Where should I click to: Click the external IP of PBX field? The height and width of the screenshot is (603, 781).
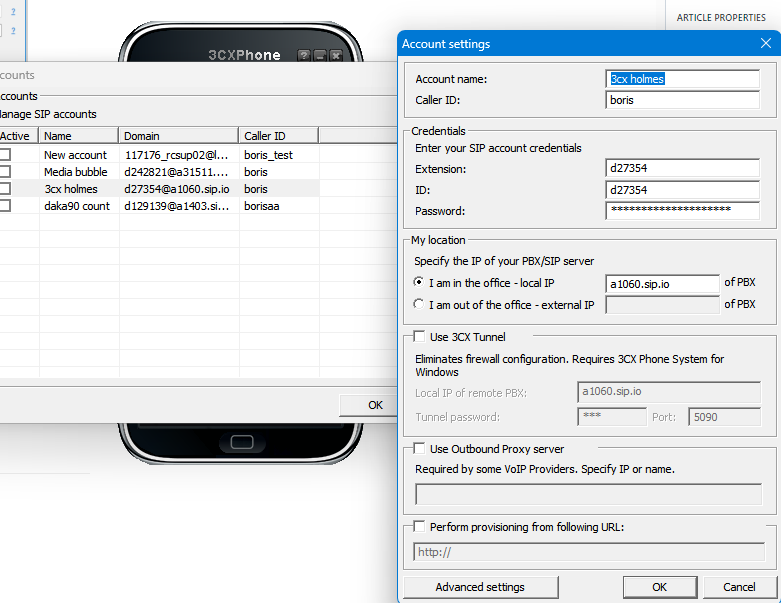[x=662, y=305]
